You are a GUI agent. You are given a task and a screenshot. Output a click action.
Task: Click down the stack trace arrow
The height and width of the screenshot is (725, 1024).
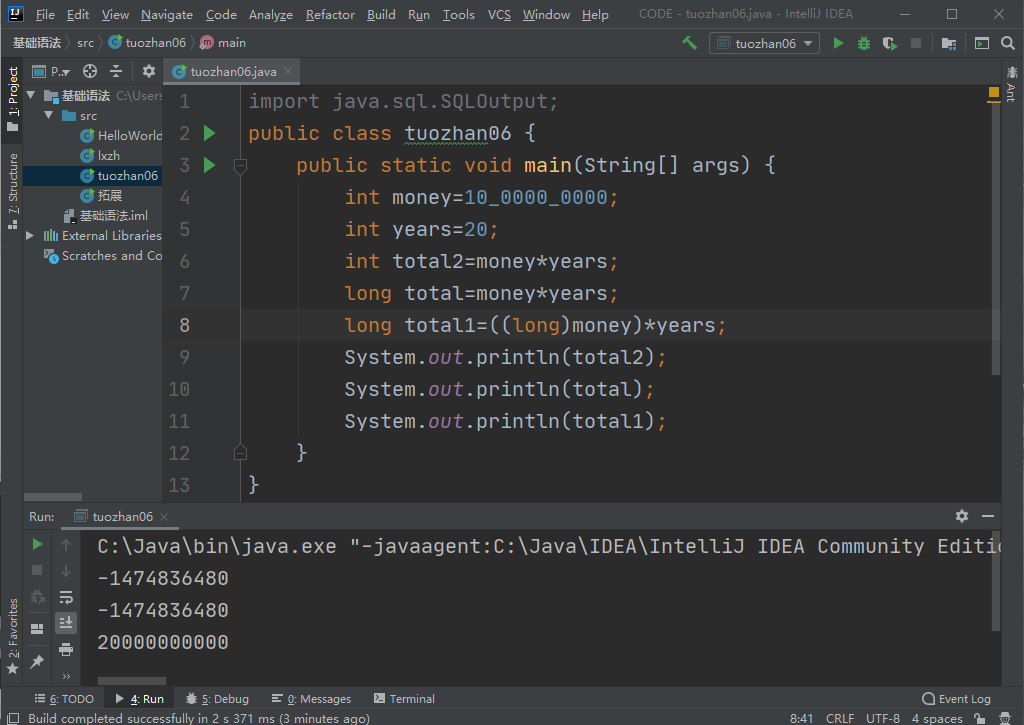coord(66,571)
